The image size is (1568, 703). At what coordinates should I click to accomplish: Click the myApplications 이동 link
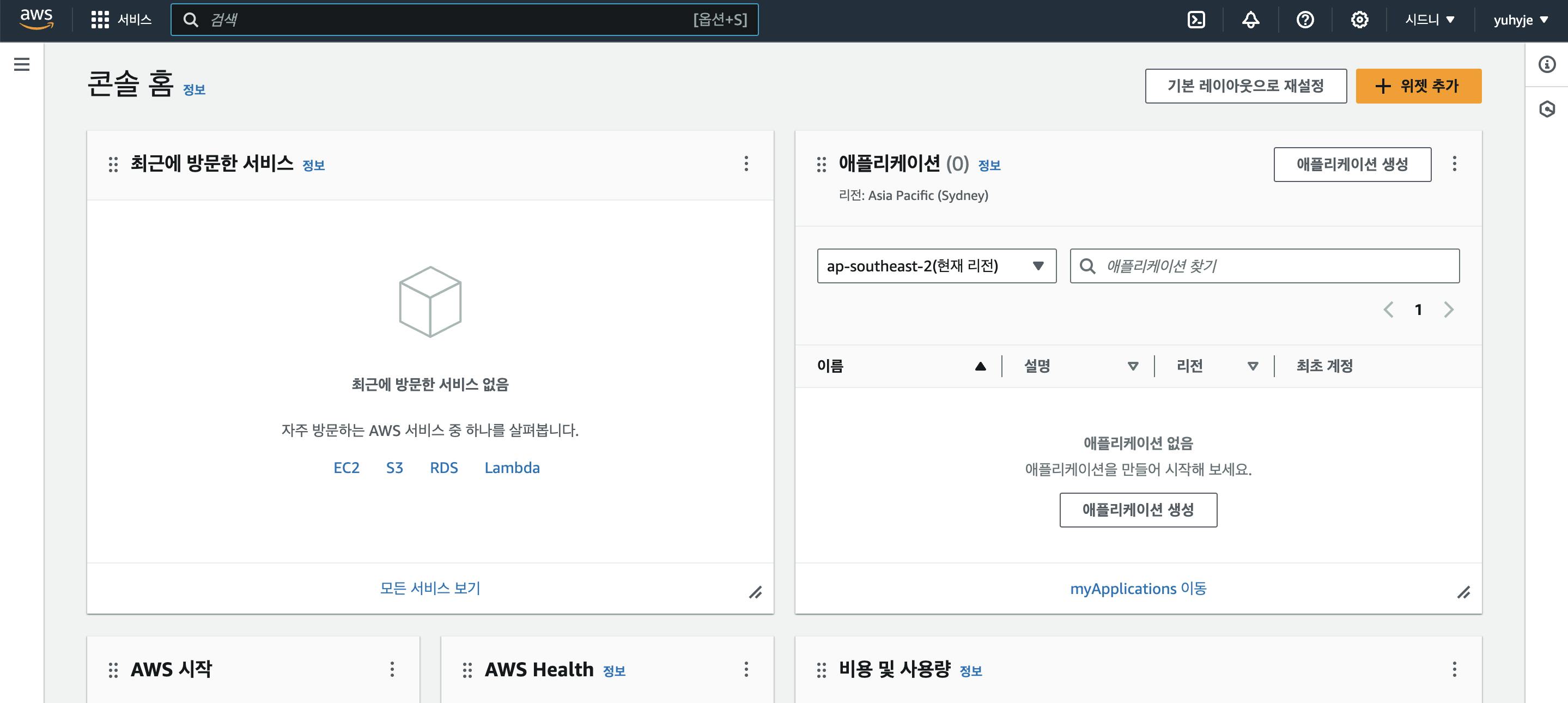tap(1138, 589)
